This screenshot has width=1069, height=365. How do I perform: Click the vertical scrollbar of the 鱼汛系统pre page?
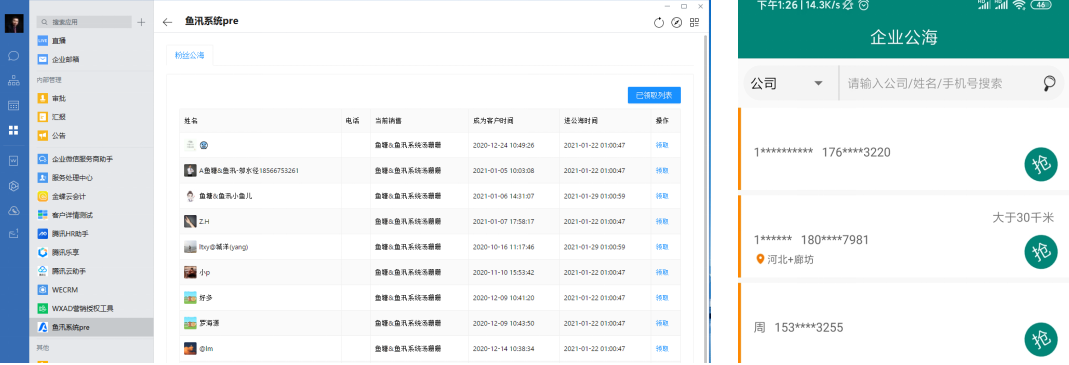tap(705, 198)
